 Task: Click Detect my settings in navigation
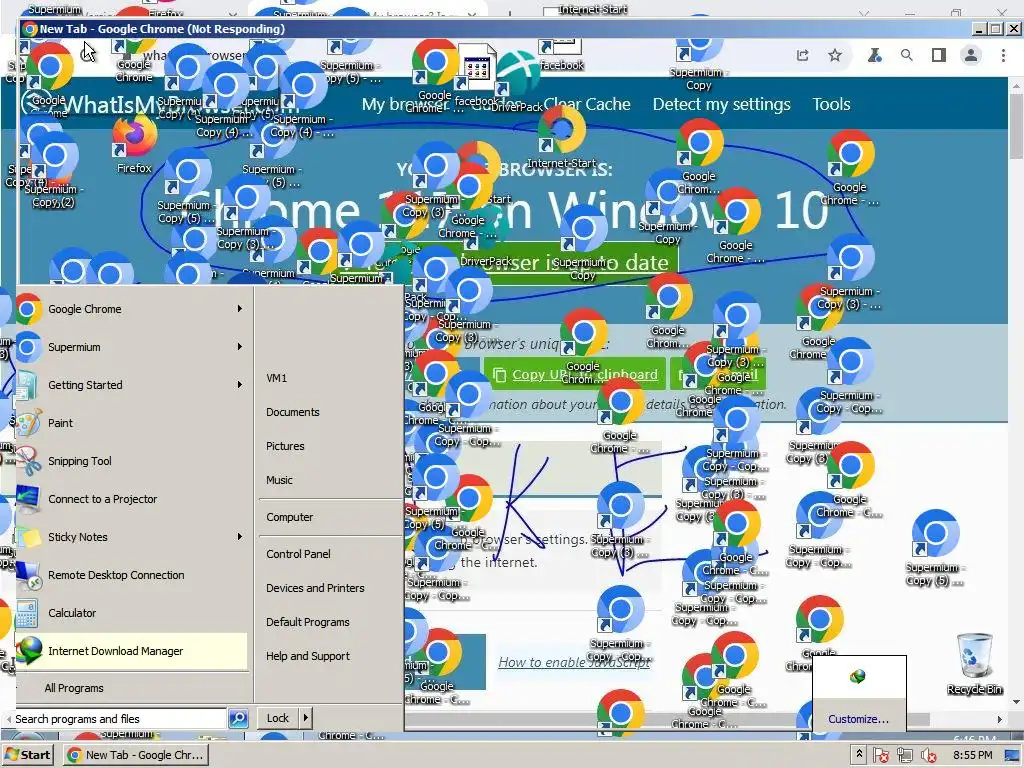[x=721, y=104]
